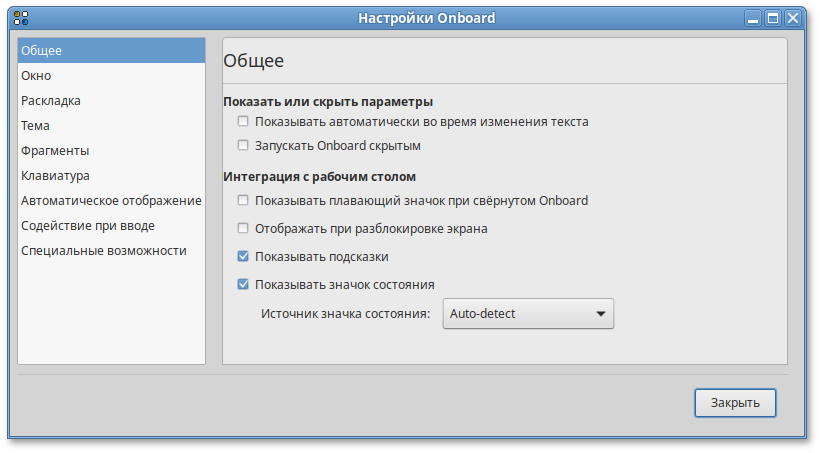The image size is (820, 453).
Task: Disable Показывать значок состояния checkbox
Action: [243, 285]
